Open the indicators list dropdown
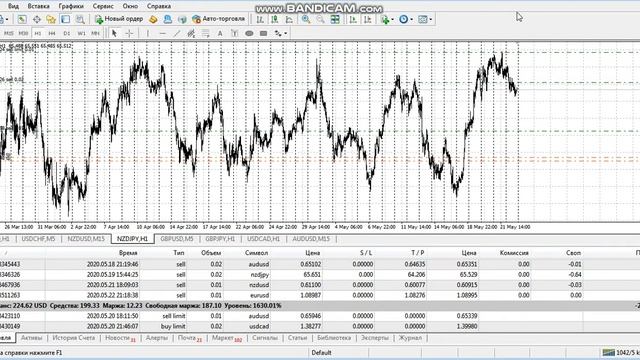The height and width of the screenshot is (360, 640). (x=387, y=19)
